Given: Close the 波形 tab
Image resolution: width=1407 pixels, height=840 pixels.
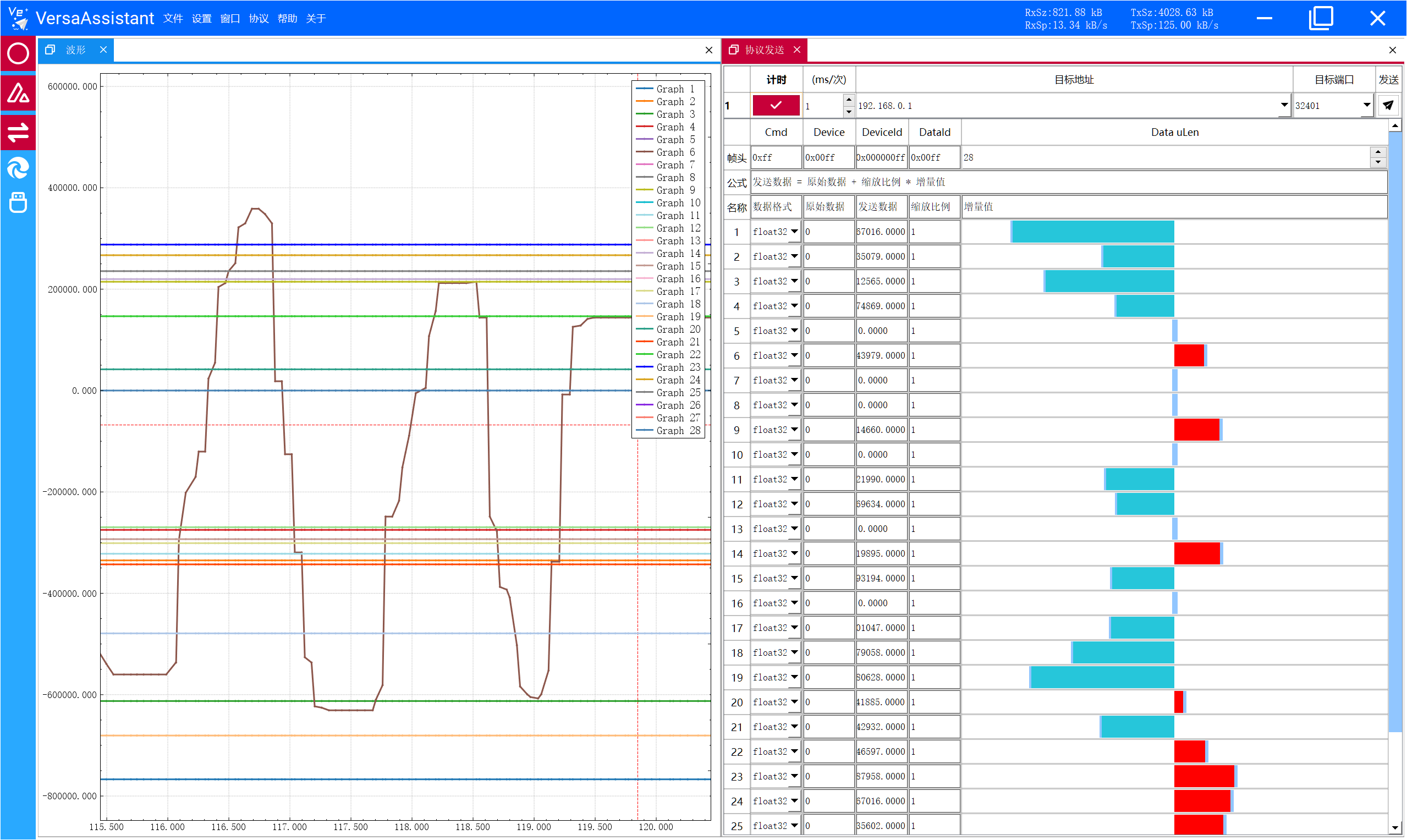Looking at the screenshot, I should point(103,50).
